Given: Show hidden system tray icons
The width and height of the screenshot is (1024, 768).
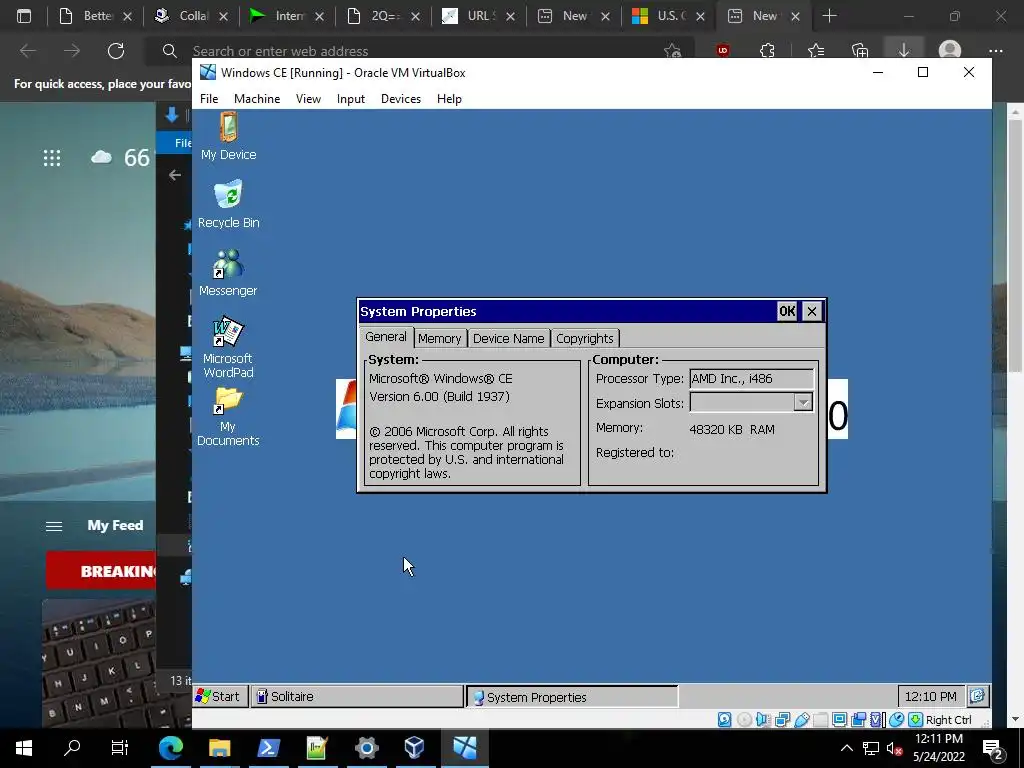Looking at the screenshot, I should click(x=846, y=748).
